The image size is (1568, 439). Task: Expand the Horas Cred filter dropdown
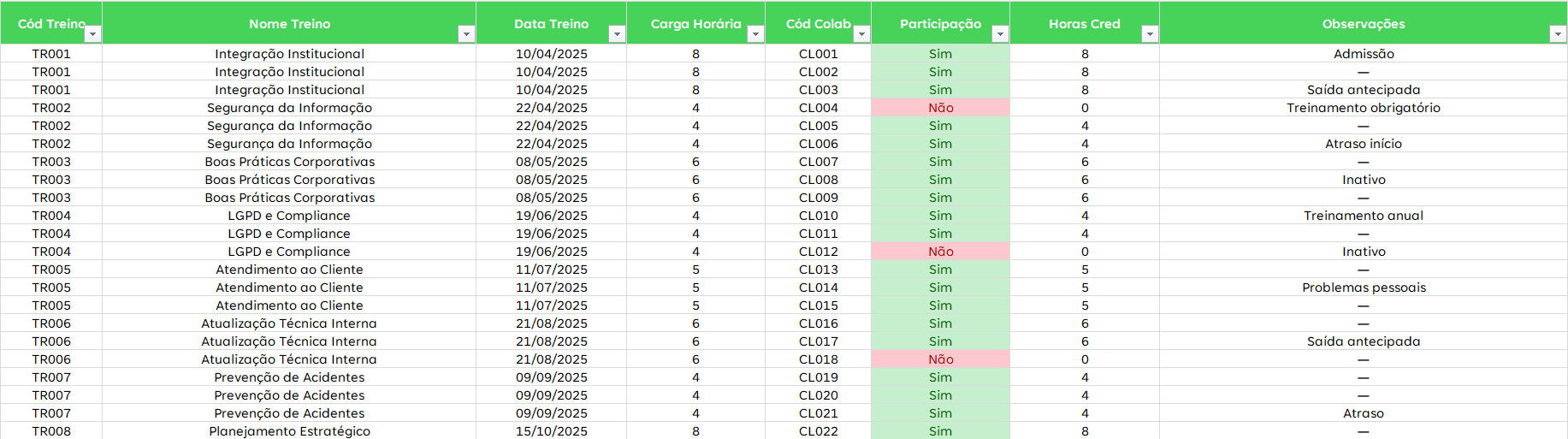pyautogui.click(x=1150, y=34)
